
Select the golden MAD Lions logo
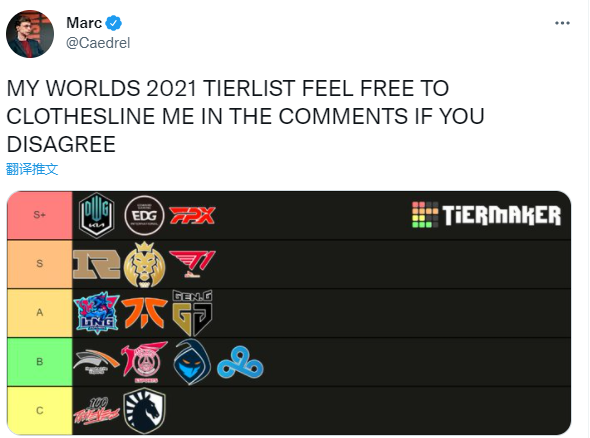pyautogui.click(x=144, y=265)
